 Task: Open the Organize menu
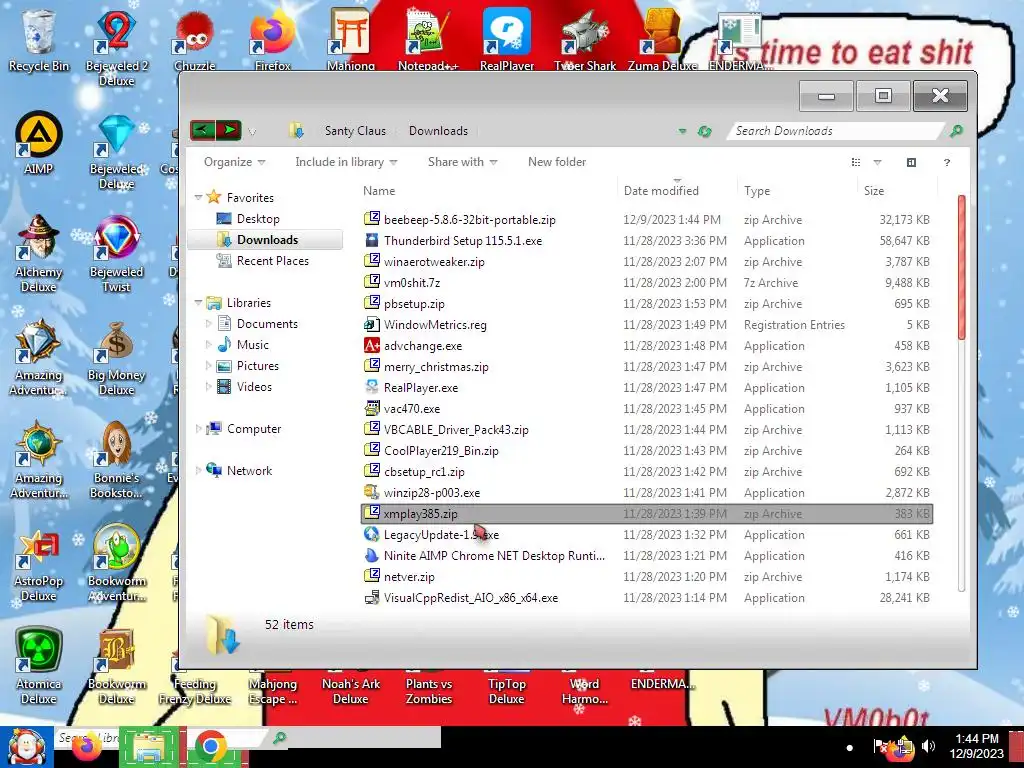click(x=234, y=162)
